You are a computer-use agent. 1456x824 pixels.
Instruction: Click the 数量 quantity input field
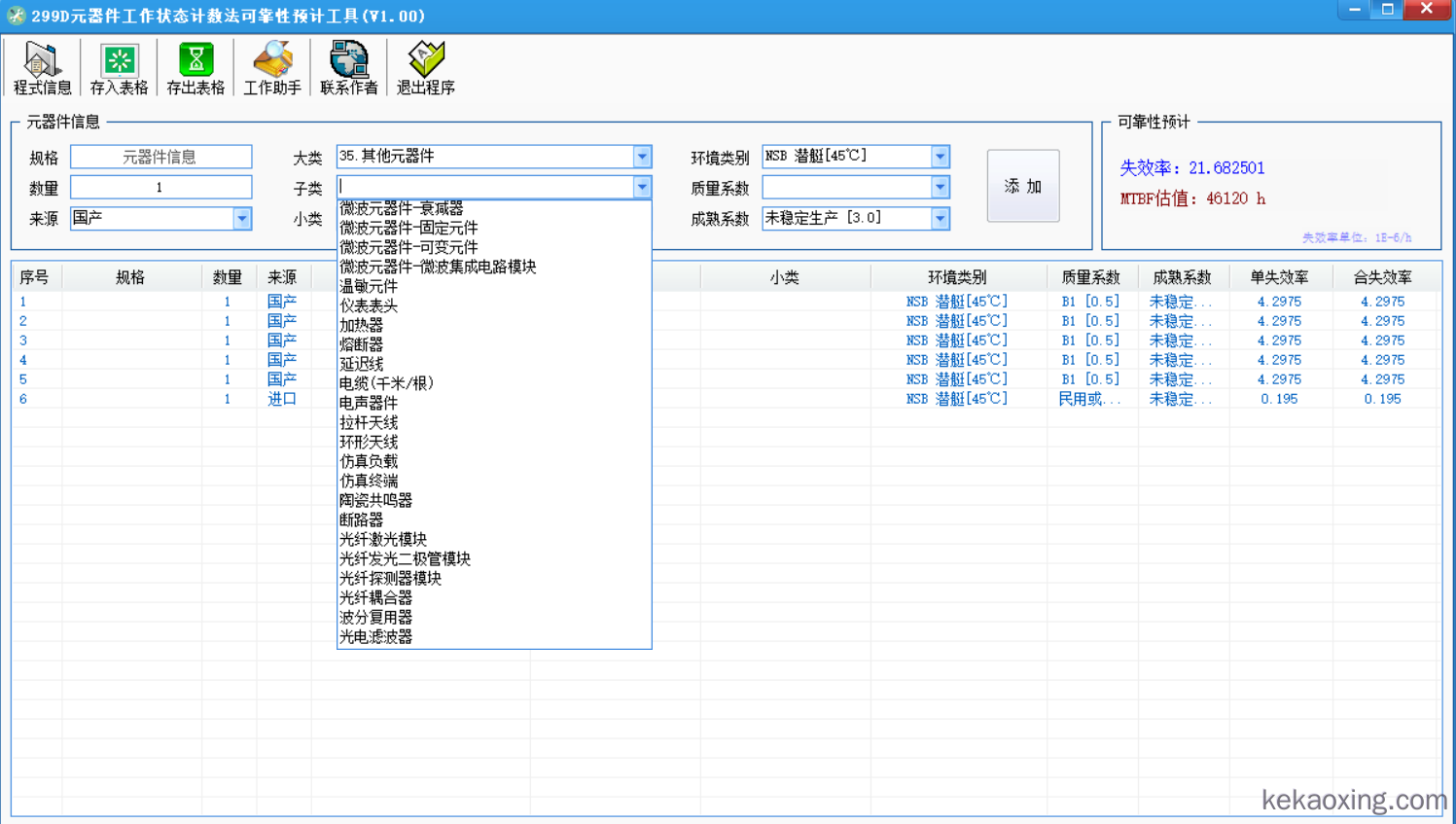pyautogui.click(x=160, y=187)
